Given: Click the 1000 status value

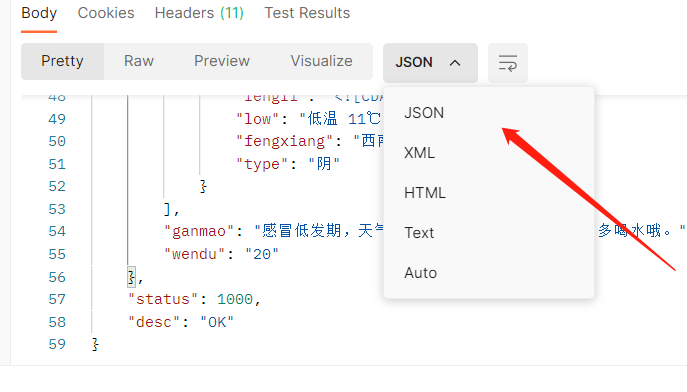Looking at the screenshot, I should (x=235, y=300).
